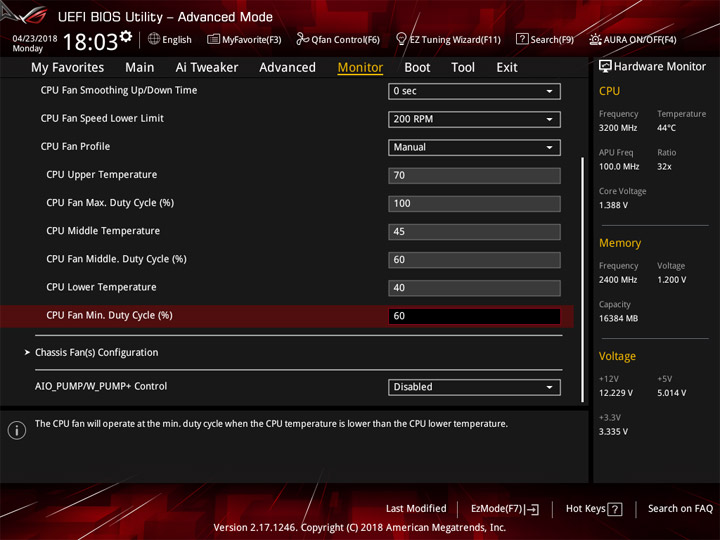
Task: Select AIO_PUMP/W_PUMP+ Control label
Action: click(x=101, y=386)
